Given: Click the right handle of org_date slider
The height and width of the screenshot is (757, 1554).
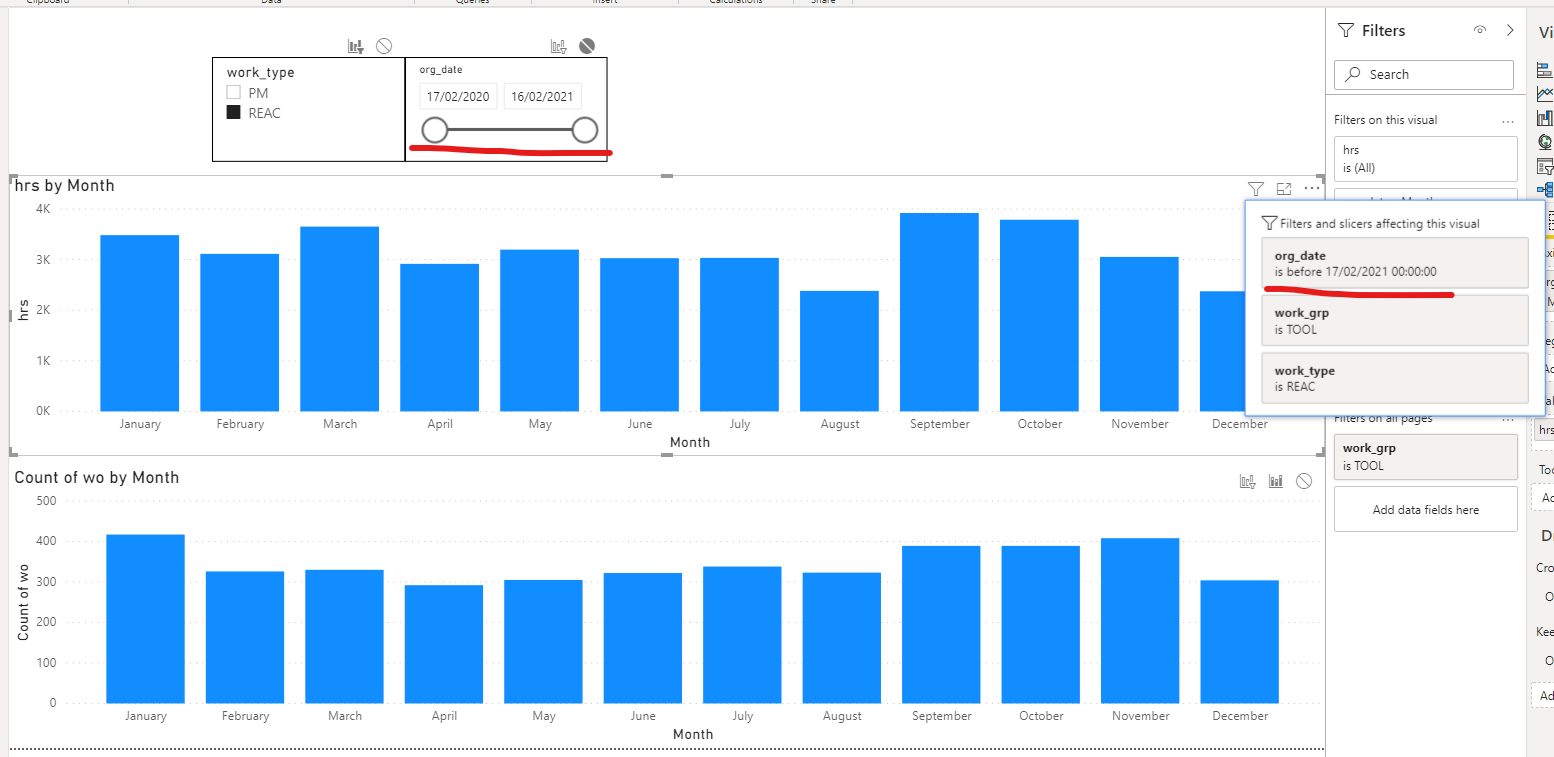Looking at the screenshot, I should tap(585, 130).
